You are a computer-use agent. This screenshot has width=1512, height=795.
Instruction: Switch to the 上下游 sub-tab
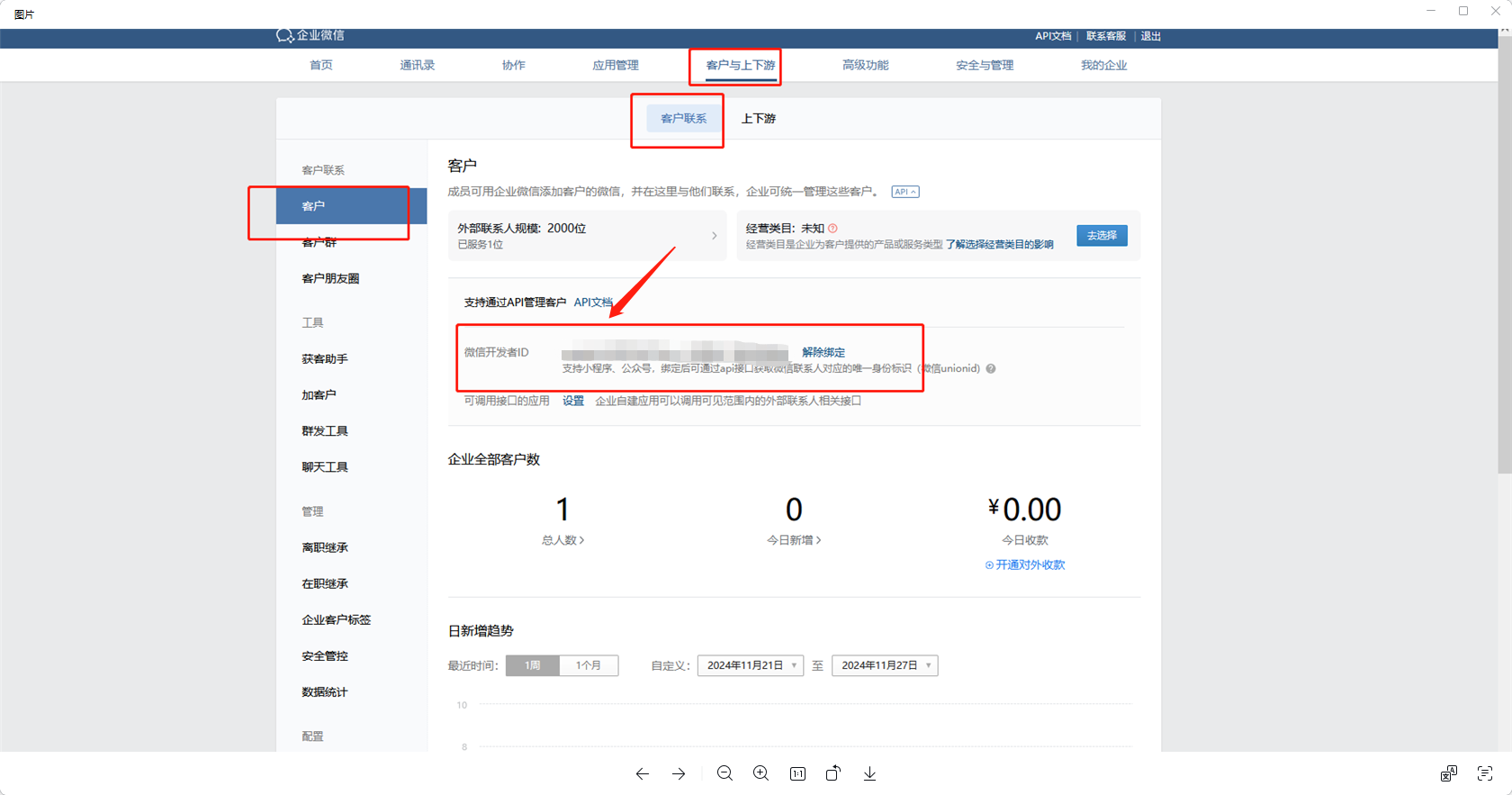(759, 119)
